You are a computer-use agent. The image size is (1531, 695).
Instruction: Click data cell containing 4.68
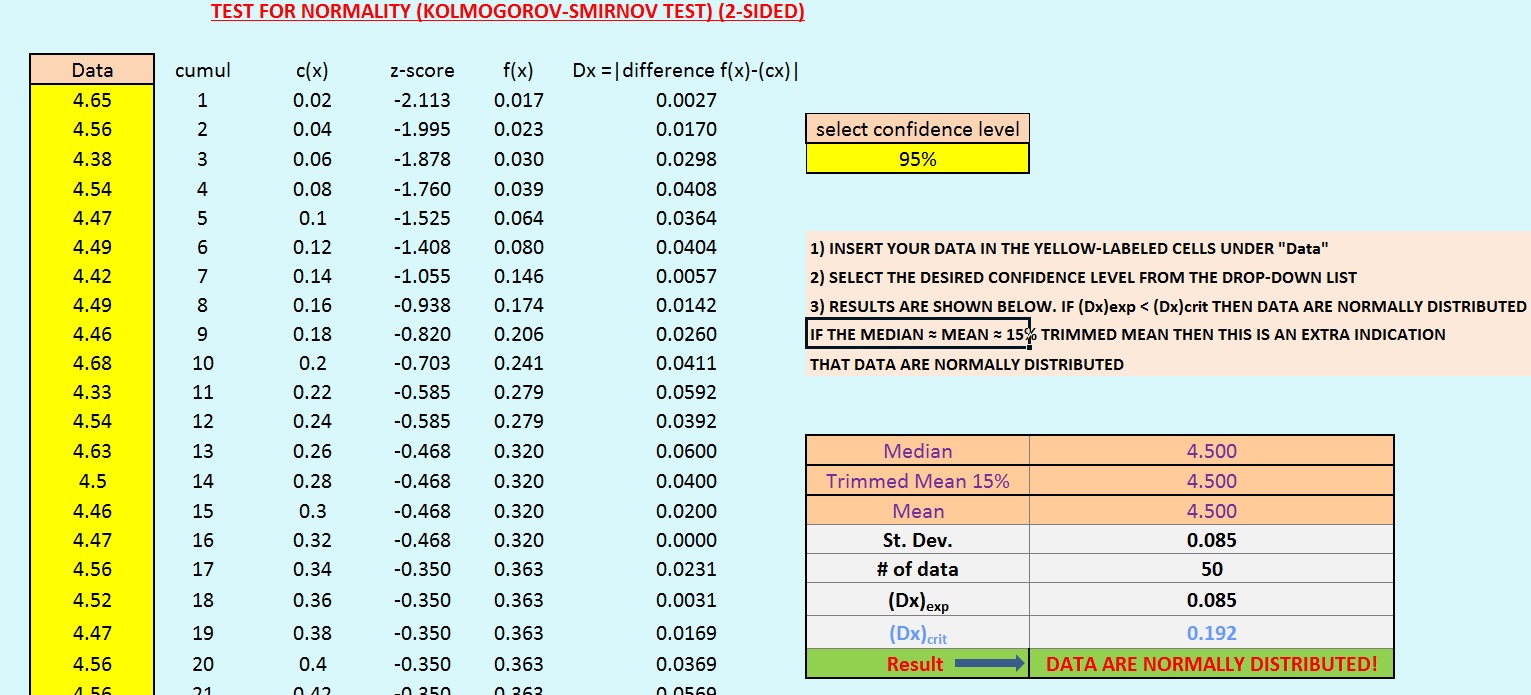(92, 363)
